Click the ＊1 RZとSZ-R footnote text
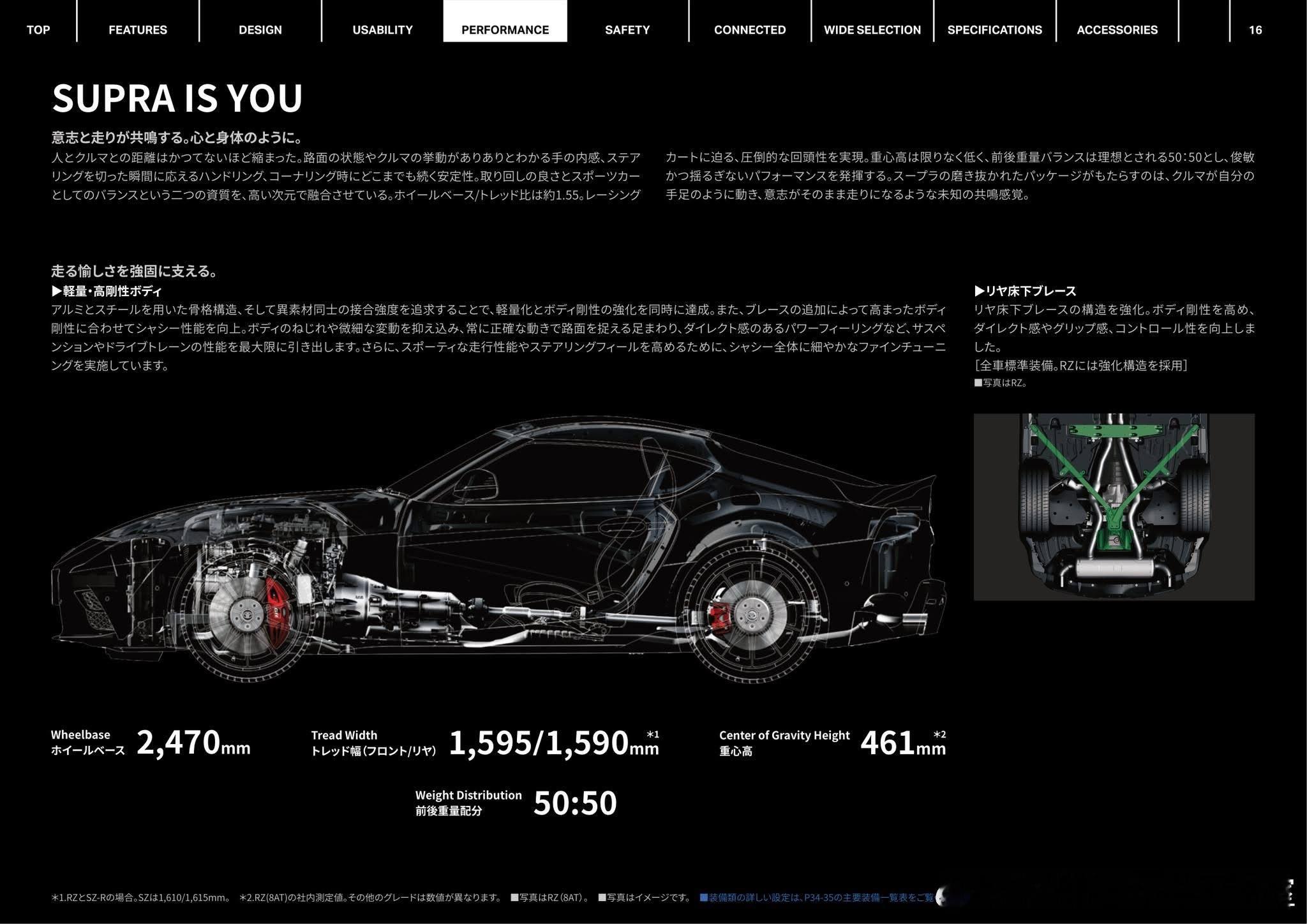1307x924 pixels. click(141, 898)
